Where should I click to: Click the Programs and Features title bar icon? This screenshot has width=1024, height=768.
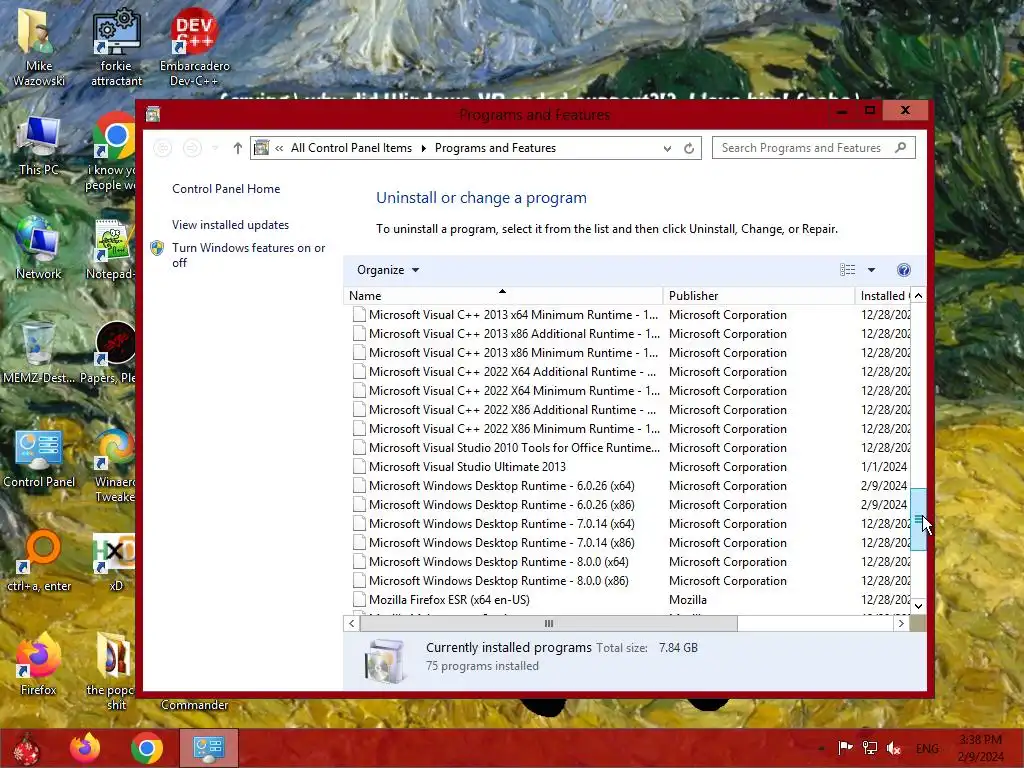point(153,114)
